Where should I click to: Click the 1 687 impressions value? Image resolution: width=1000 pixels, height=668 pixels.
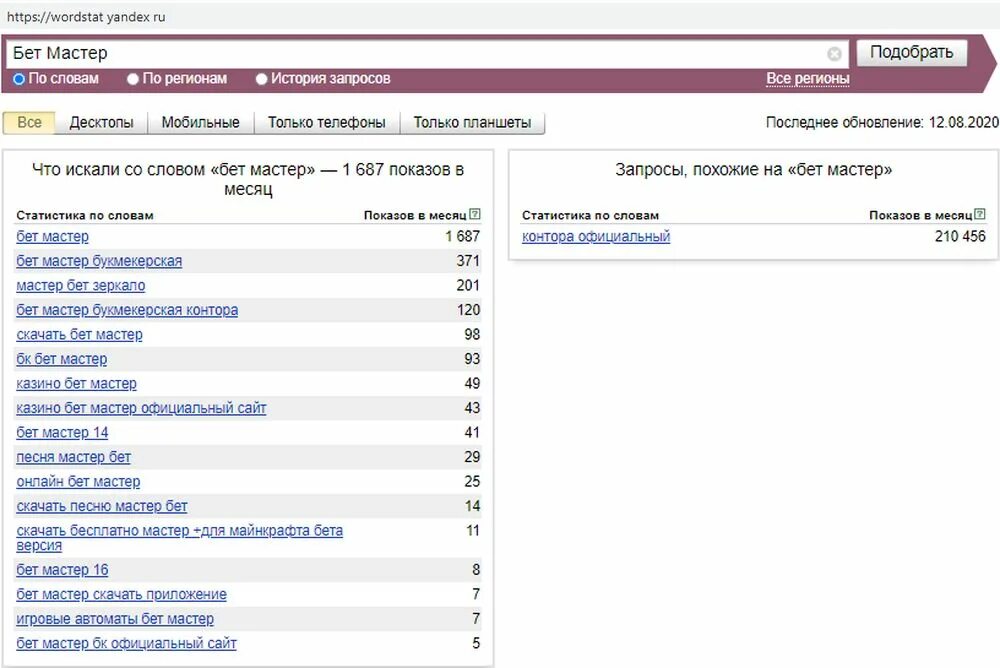(462, 237)
